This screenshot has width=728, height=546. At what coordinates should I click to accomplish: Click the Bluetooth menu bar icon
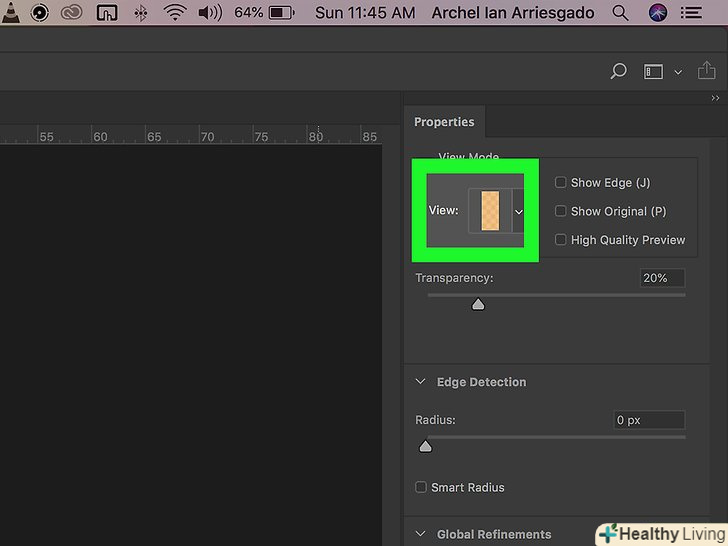(141, 13)
